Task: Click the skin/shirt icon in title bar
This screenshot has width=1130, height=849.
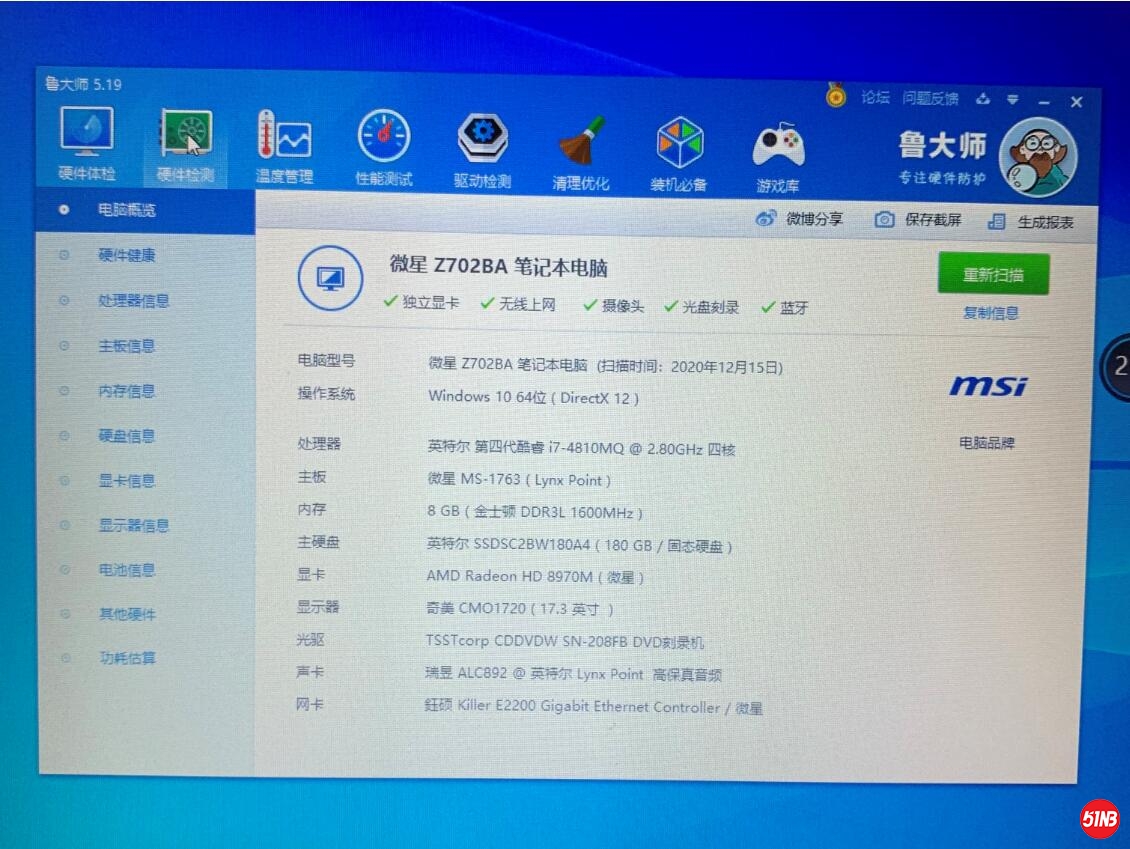Action: (x=983, y=99)
